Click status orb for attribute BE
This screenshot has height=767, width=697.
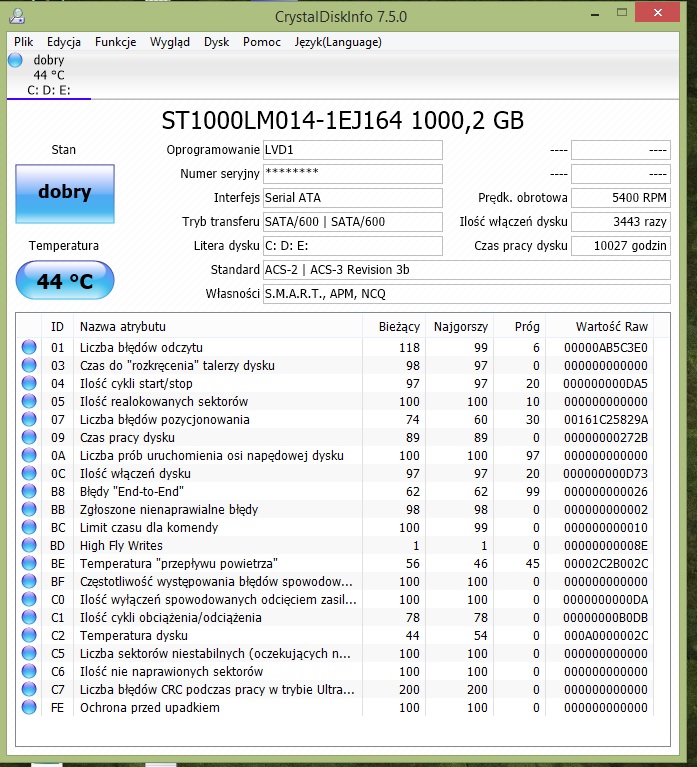tap(29, 564)
